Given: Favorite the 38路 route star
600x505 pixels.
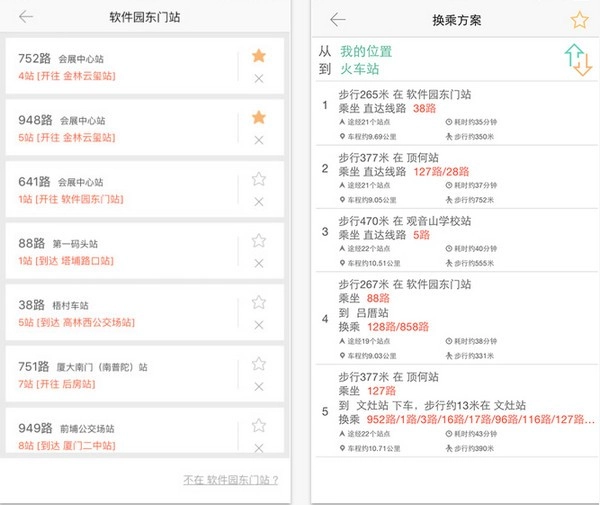Looking at the screenshot, I should point(259,302).
